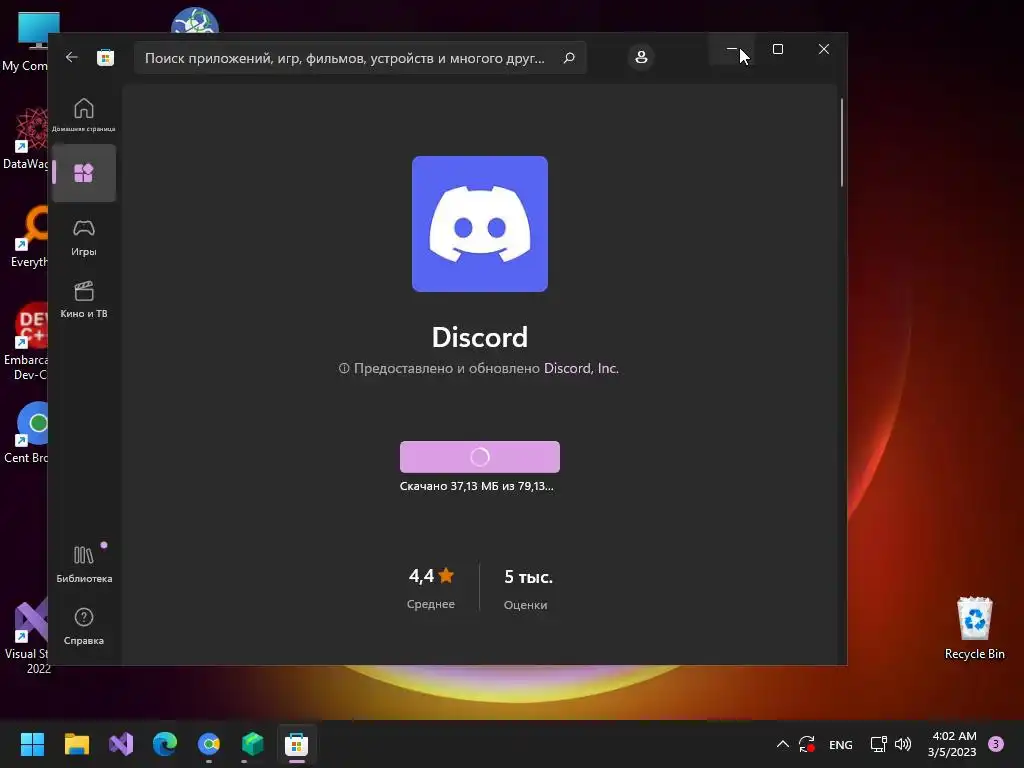1024x768 pixels.
Task: Select the My Computer desktop icon
Action: pos(25,41)
